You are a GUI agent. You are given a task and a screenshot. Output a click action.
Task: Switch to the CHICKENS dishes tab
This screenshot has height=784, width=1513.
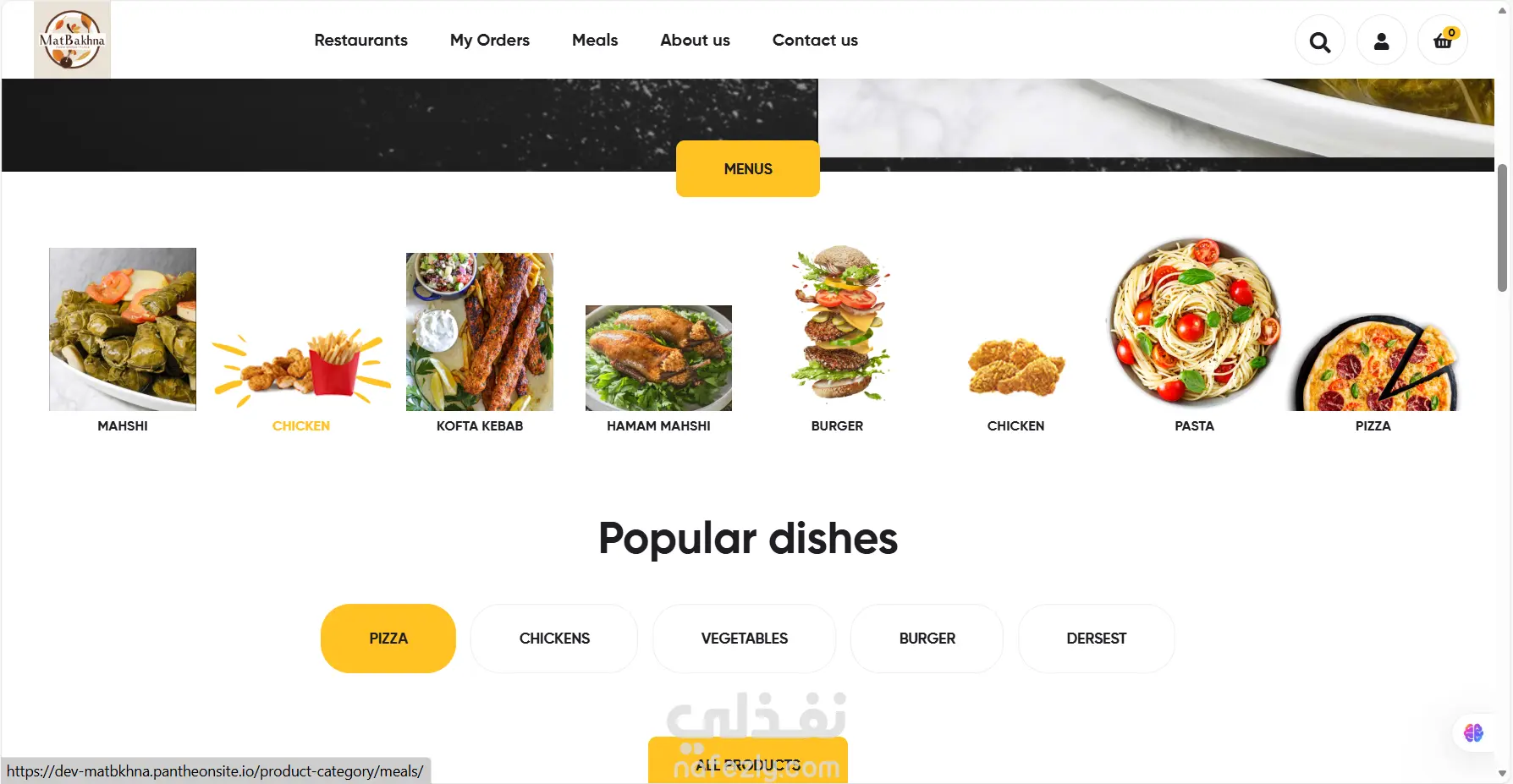pyautogui.click(x=554, y=639)
